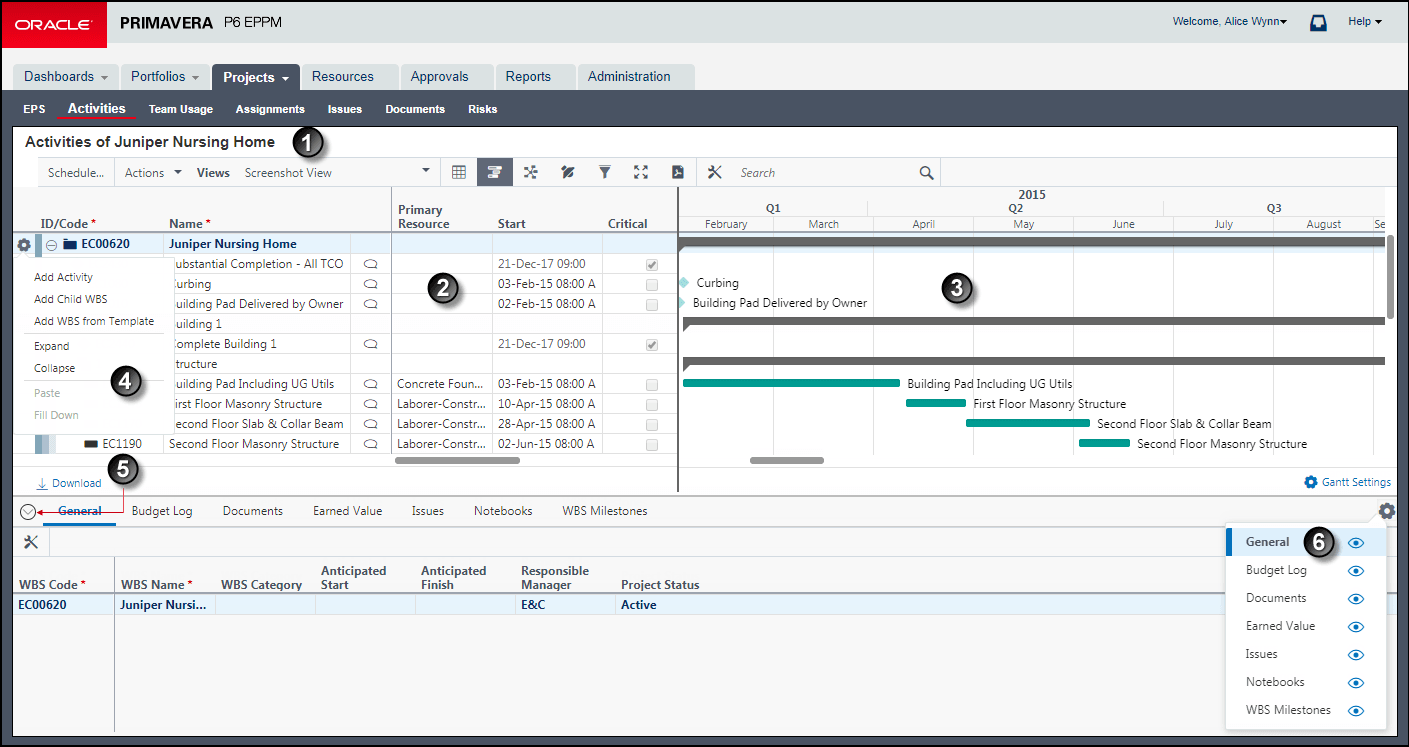Click comment bubble for Substantial Completion row
The height and width of the screenshot is (747, 1409).
pyautogui.click(x=371, y=264)
